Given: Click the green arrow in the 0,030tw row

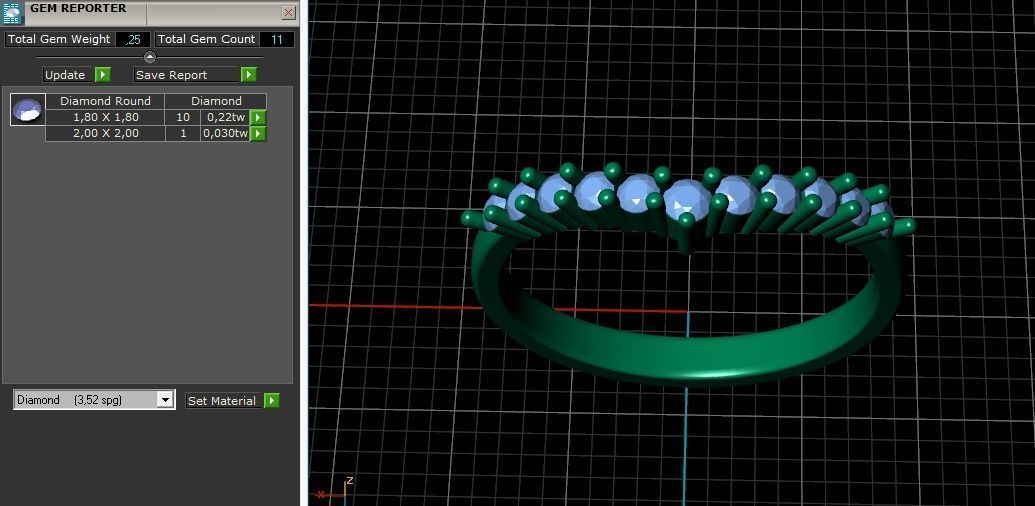Looking at the screenshot, I should click(x=258, y=133).
